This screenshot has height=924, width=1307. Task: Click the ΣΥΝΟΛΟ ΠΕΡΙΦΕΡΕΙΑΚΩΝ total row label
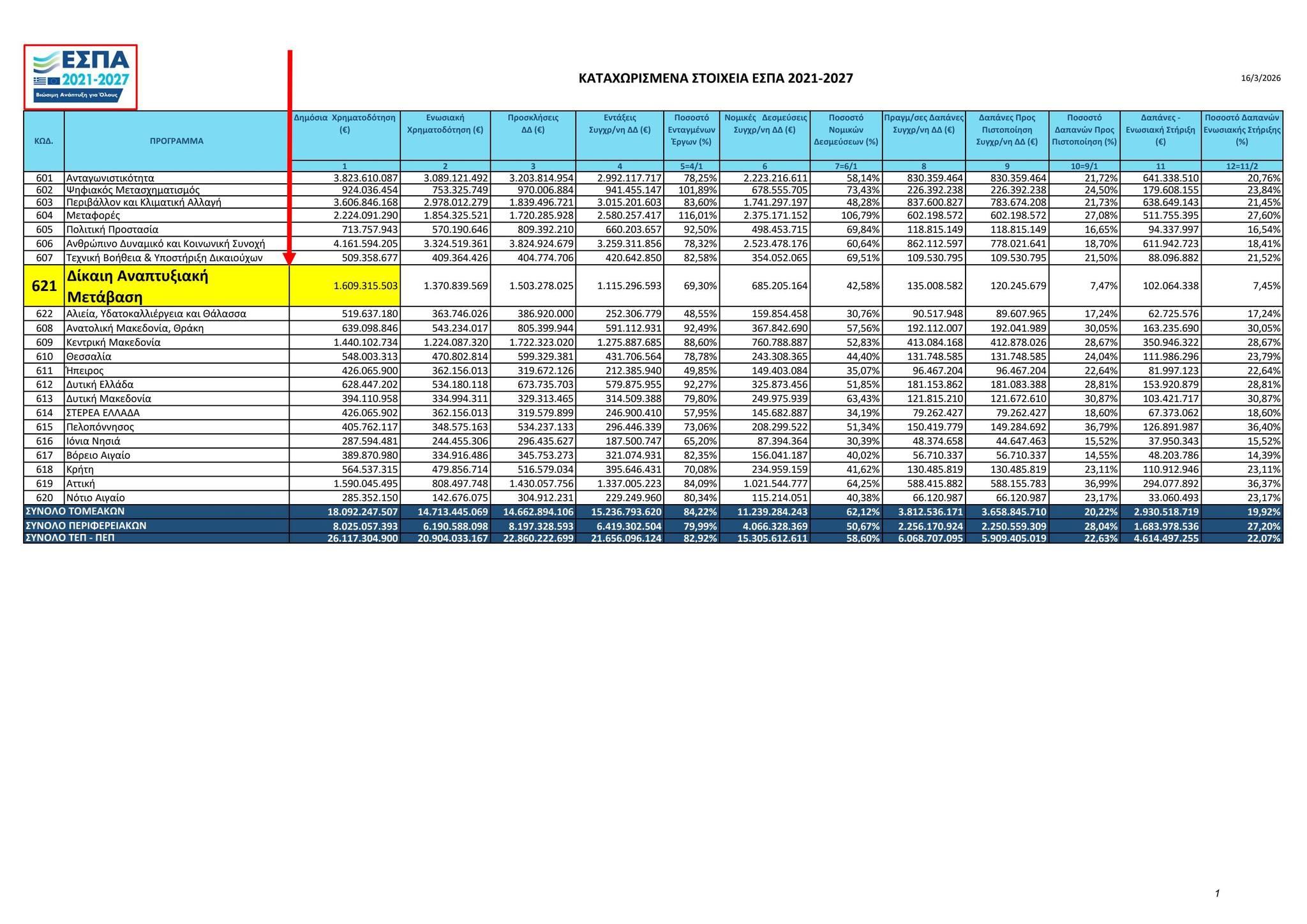coord(86,526)
